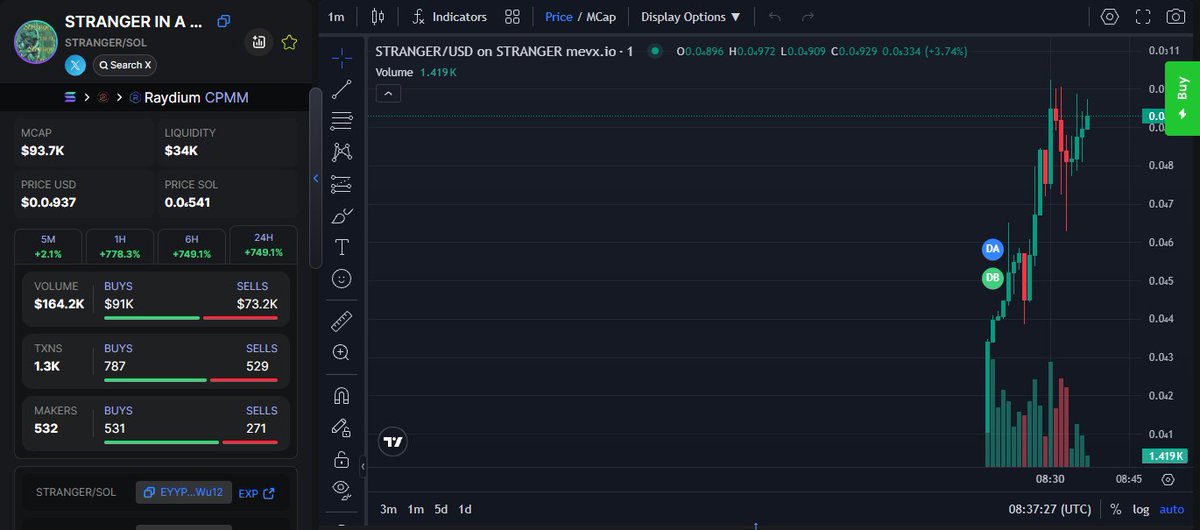The image size is (1200, 530).
Task: Set chart range to 1d
Action: click(x=465, y=509)
